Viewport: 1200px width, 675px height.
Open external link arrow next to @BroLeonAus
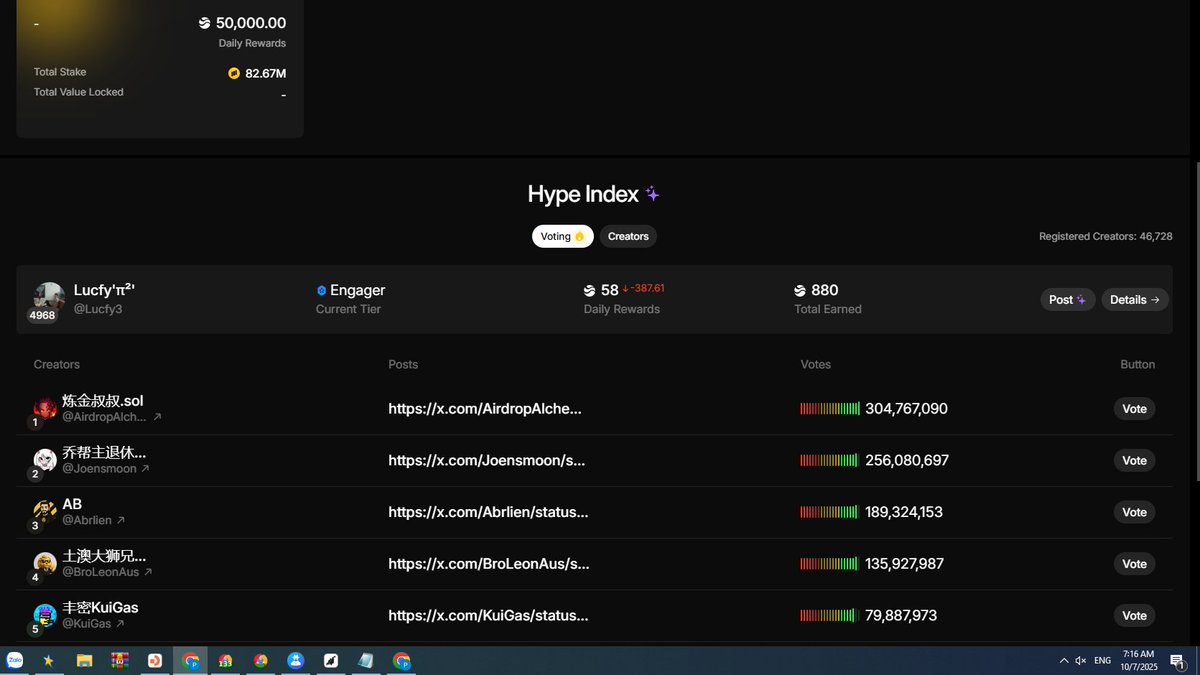click(x=148, y=572)
